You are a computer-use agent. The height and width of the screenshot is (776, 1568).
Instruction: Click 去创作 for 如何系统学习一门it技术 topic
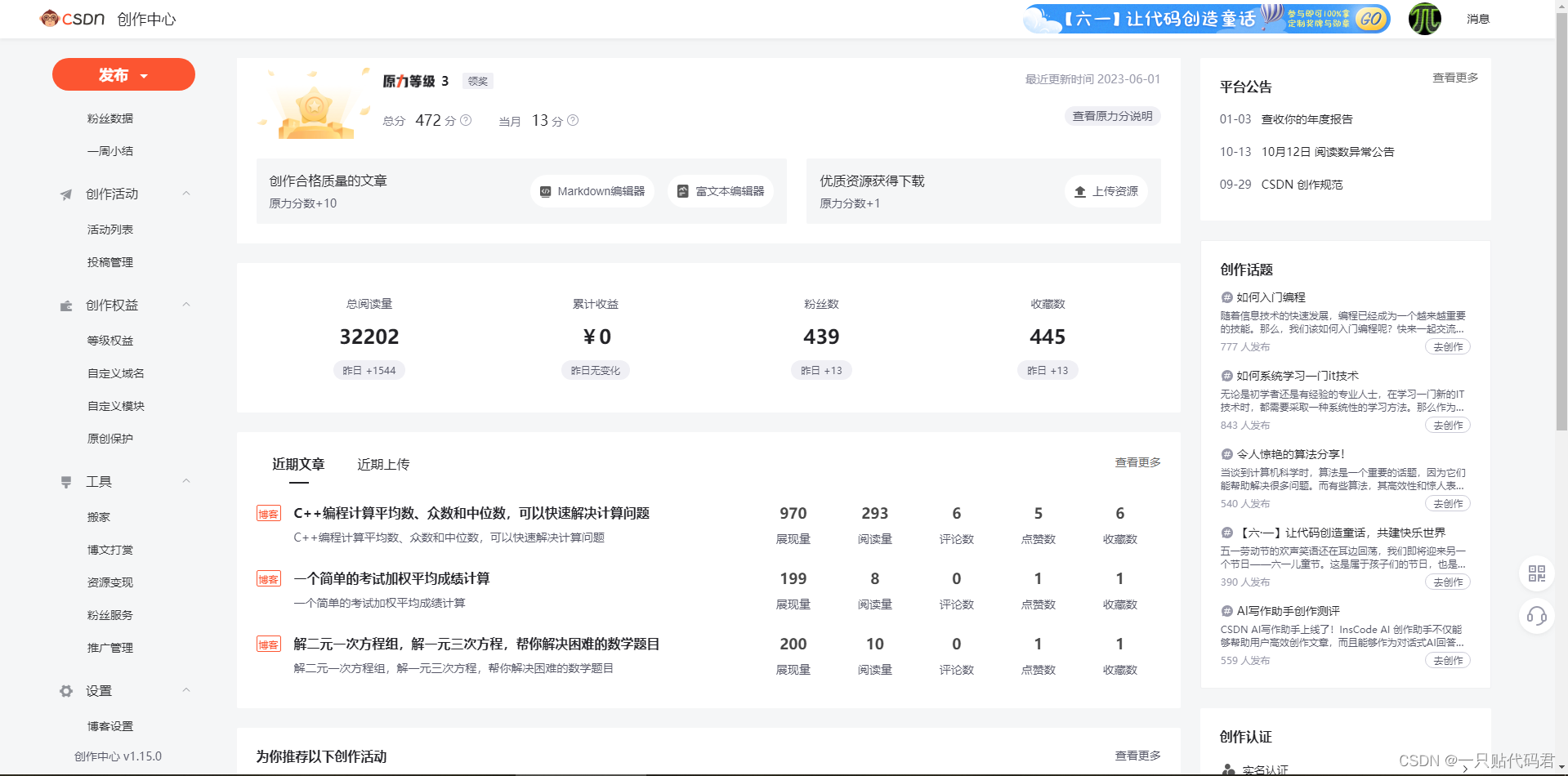pos(1448,426)
